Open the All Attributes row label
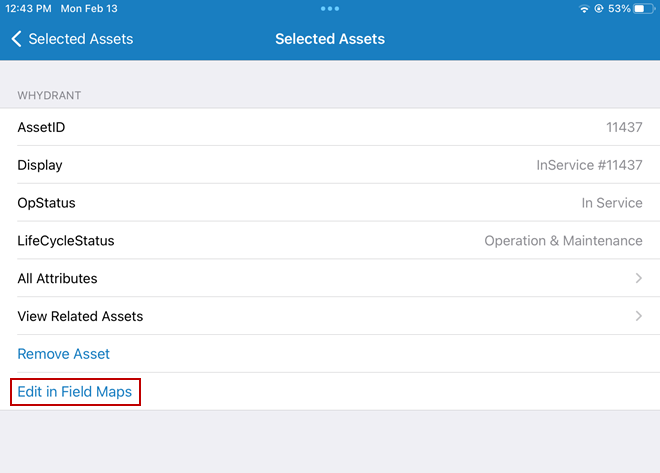Screen dimensions: 660x473 pyautogui.click(x=57, y=278)
